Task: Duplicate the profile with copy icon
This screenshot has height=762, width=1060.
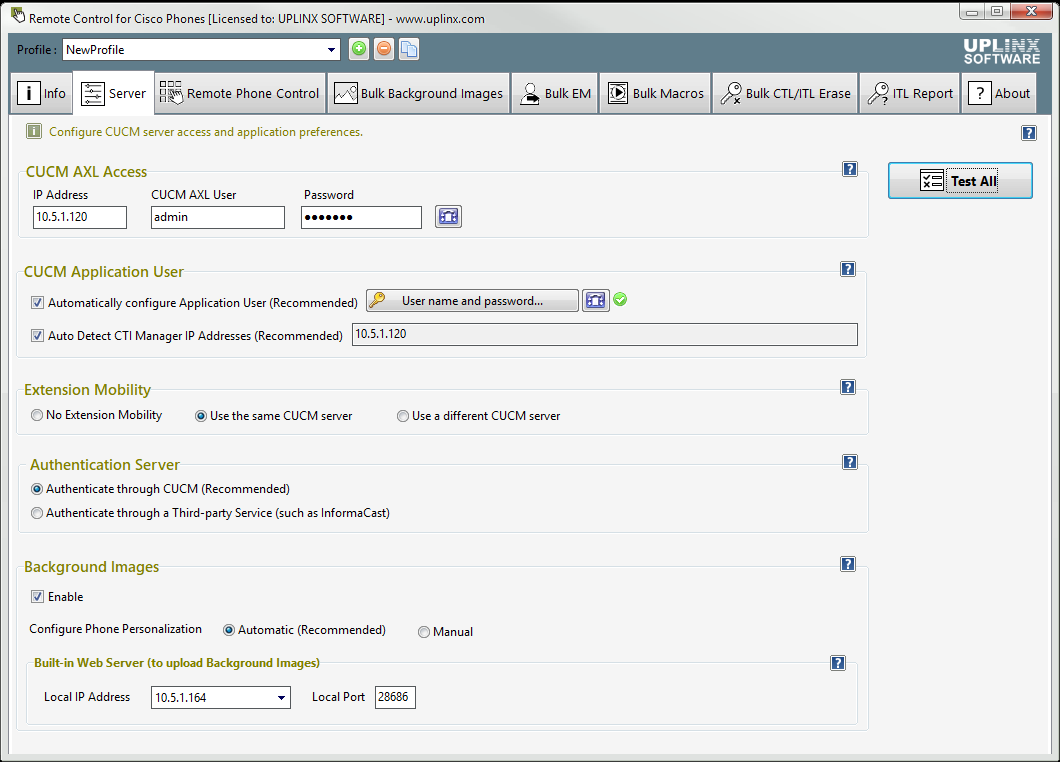Action: coord(409,49)
